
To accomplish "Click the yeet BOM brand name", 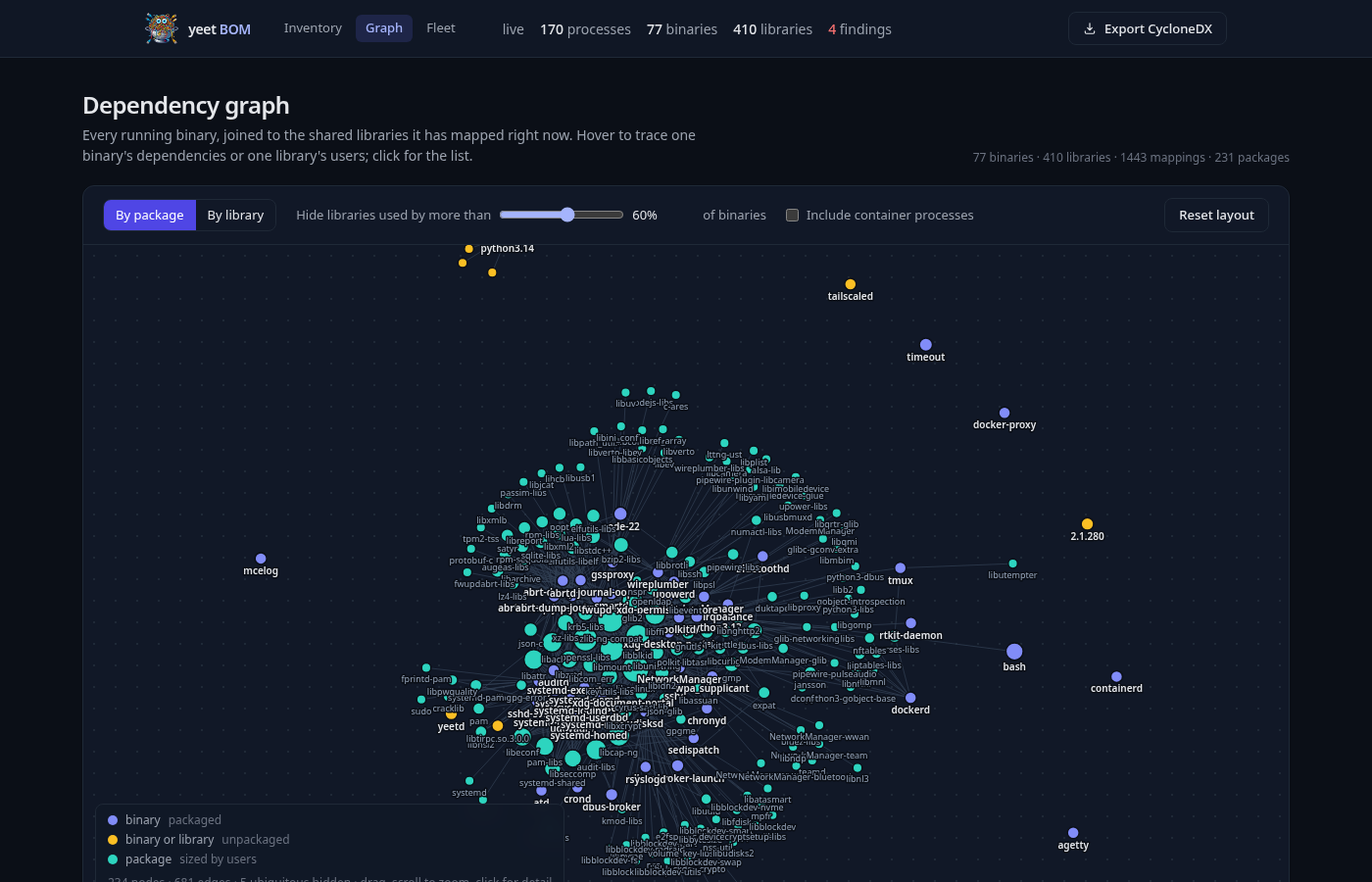I will tap(220, 29).
